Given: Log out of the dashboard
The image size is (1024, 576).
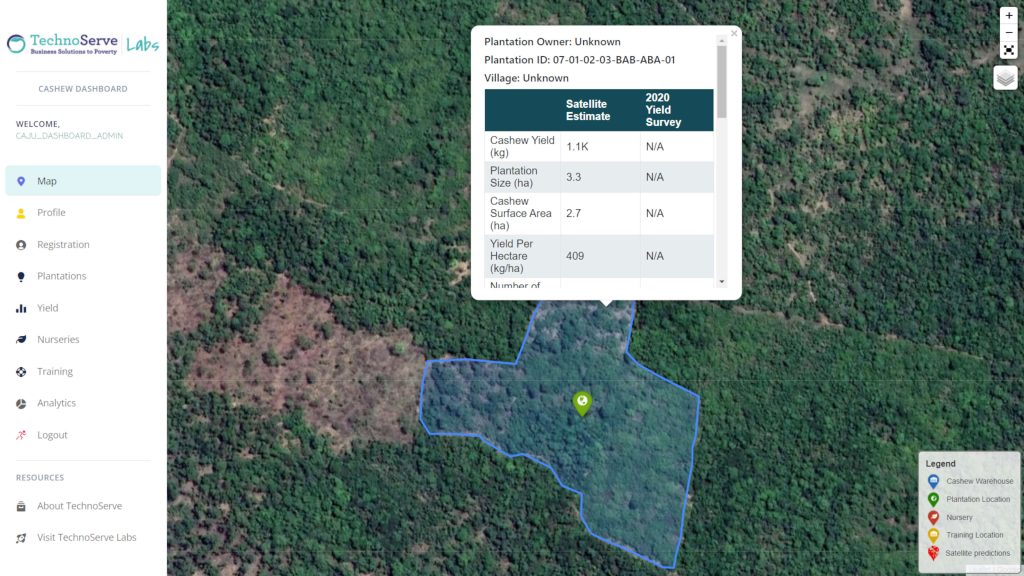Looking at the screenshot, I should tap(52, 435).
